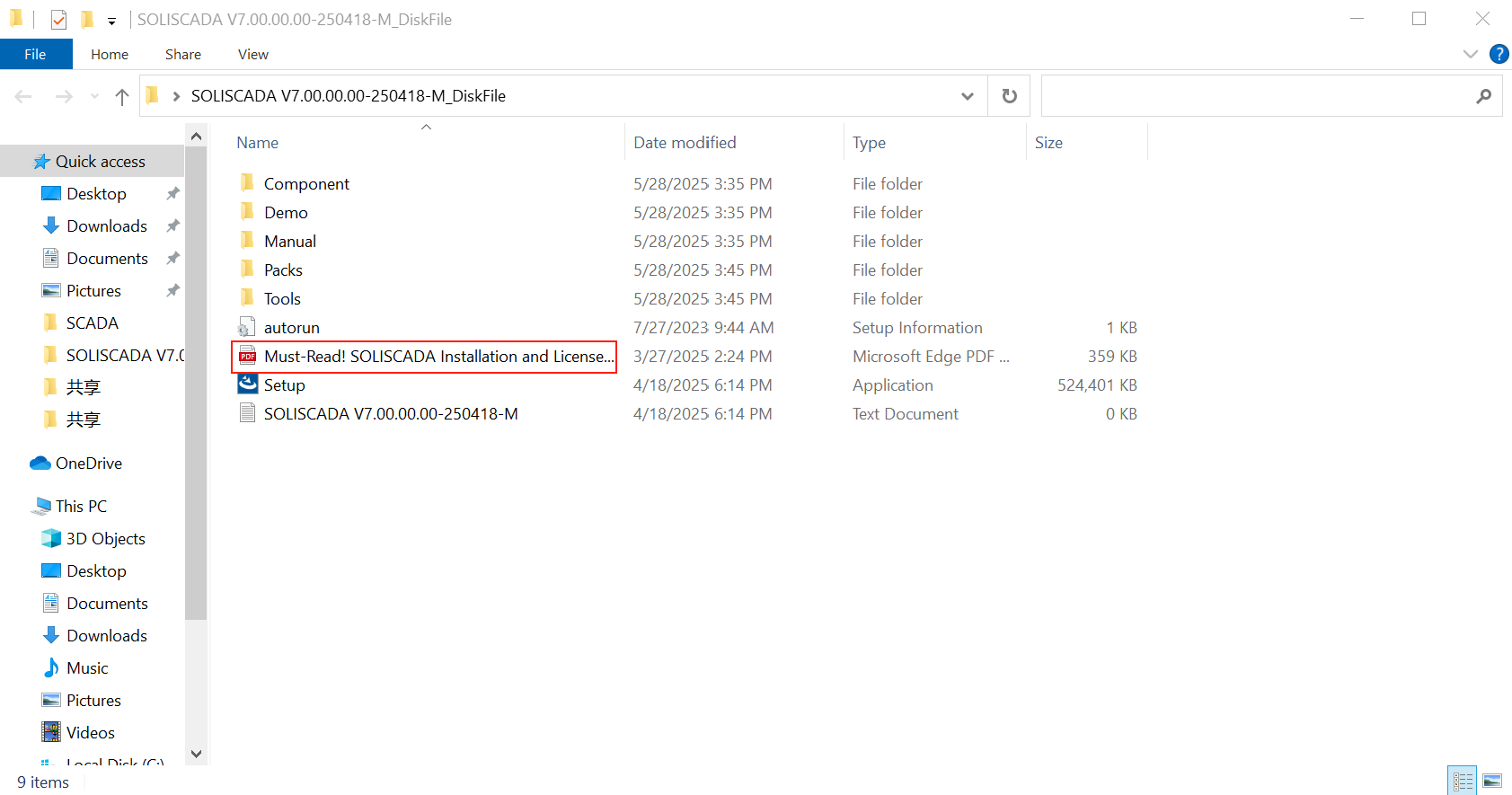This screenshot has width=1512, height=795.
Task: Sort files by Date modified column
Action: (x=685, y=143)
